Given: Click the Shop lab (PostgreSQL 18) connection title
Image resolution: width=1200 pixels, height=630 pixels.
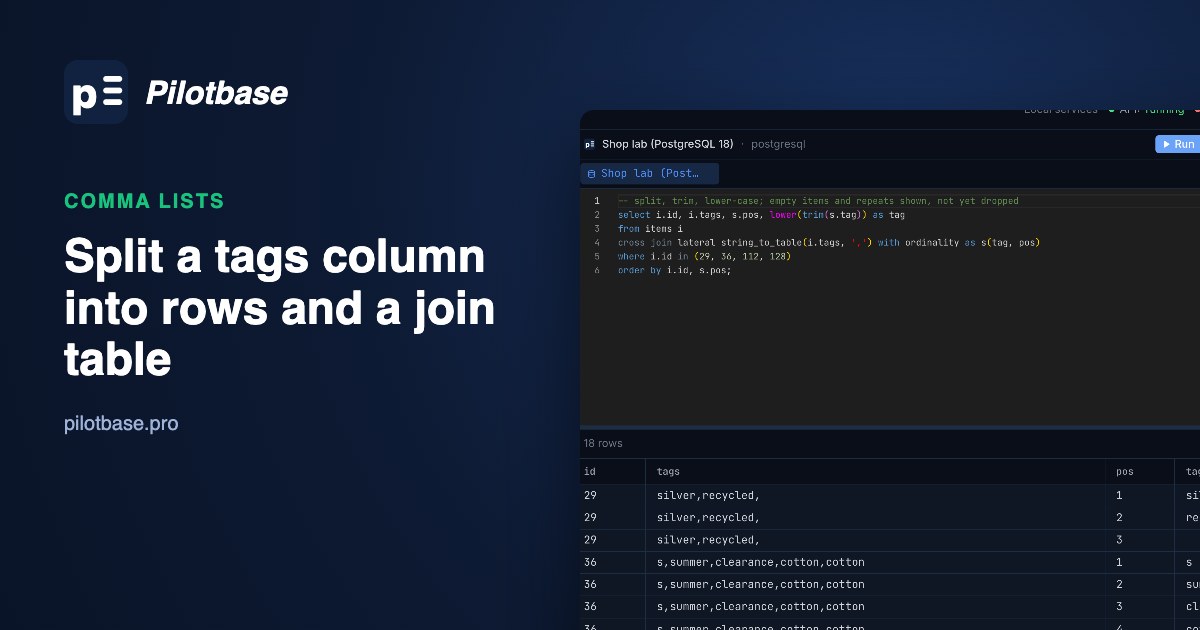Looking at the screenshot, I should (667, 144).
